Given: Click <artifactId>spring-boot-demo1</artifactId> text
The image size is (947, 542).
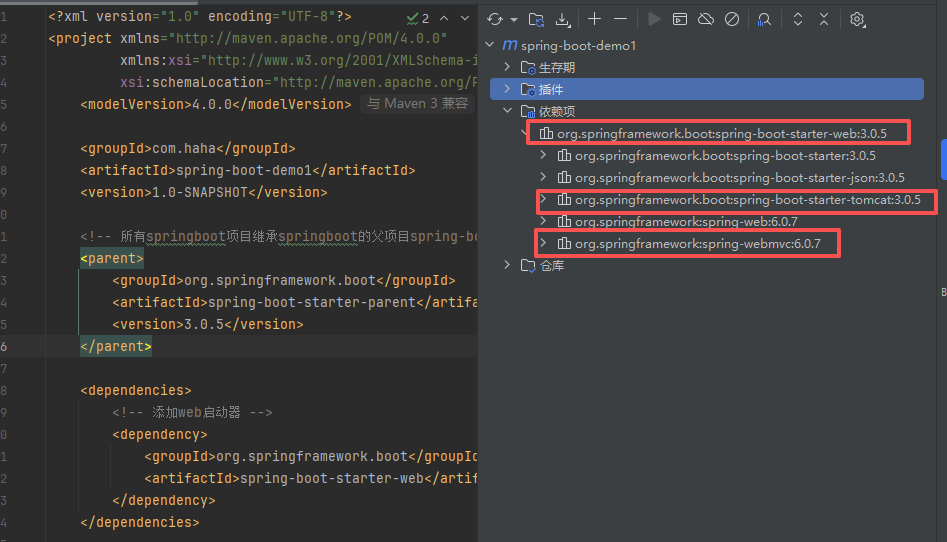Looking at the screenshot, I should pyautogui.click(x=248, y=170).
